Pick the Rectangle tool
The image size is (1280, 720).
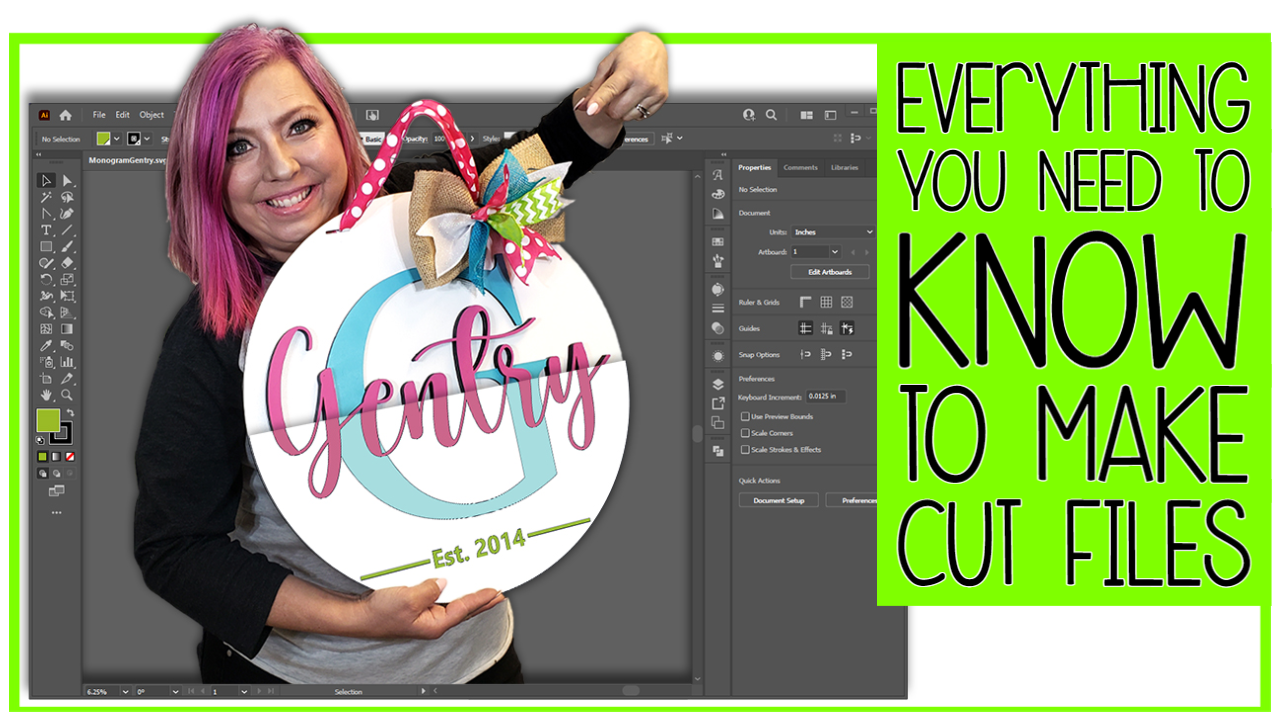[45, 247]
